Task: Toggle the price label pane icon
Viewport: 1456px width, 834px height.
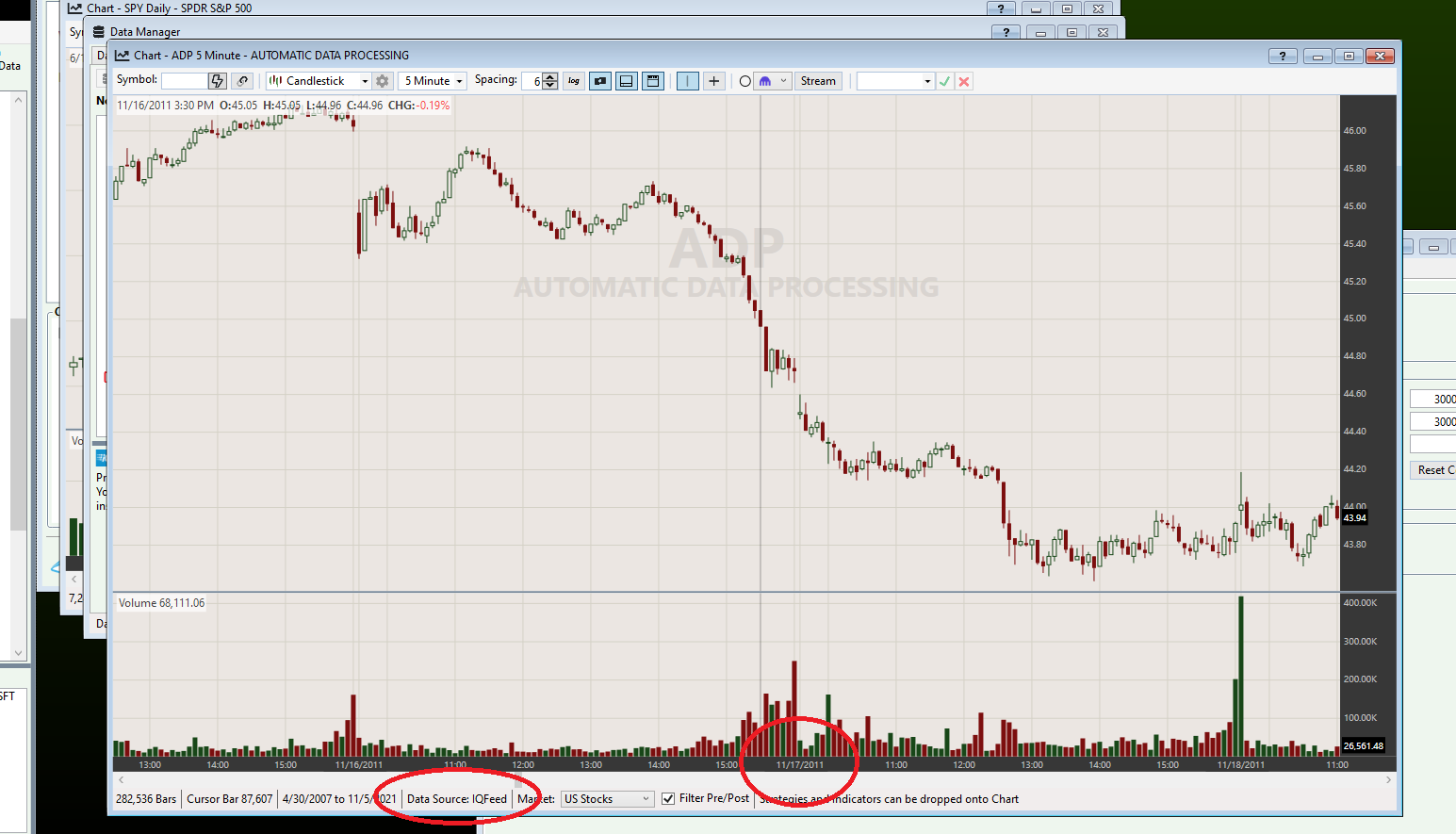Action: [599, 81]
